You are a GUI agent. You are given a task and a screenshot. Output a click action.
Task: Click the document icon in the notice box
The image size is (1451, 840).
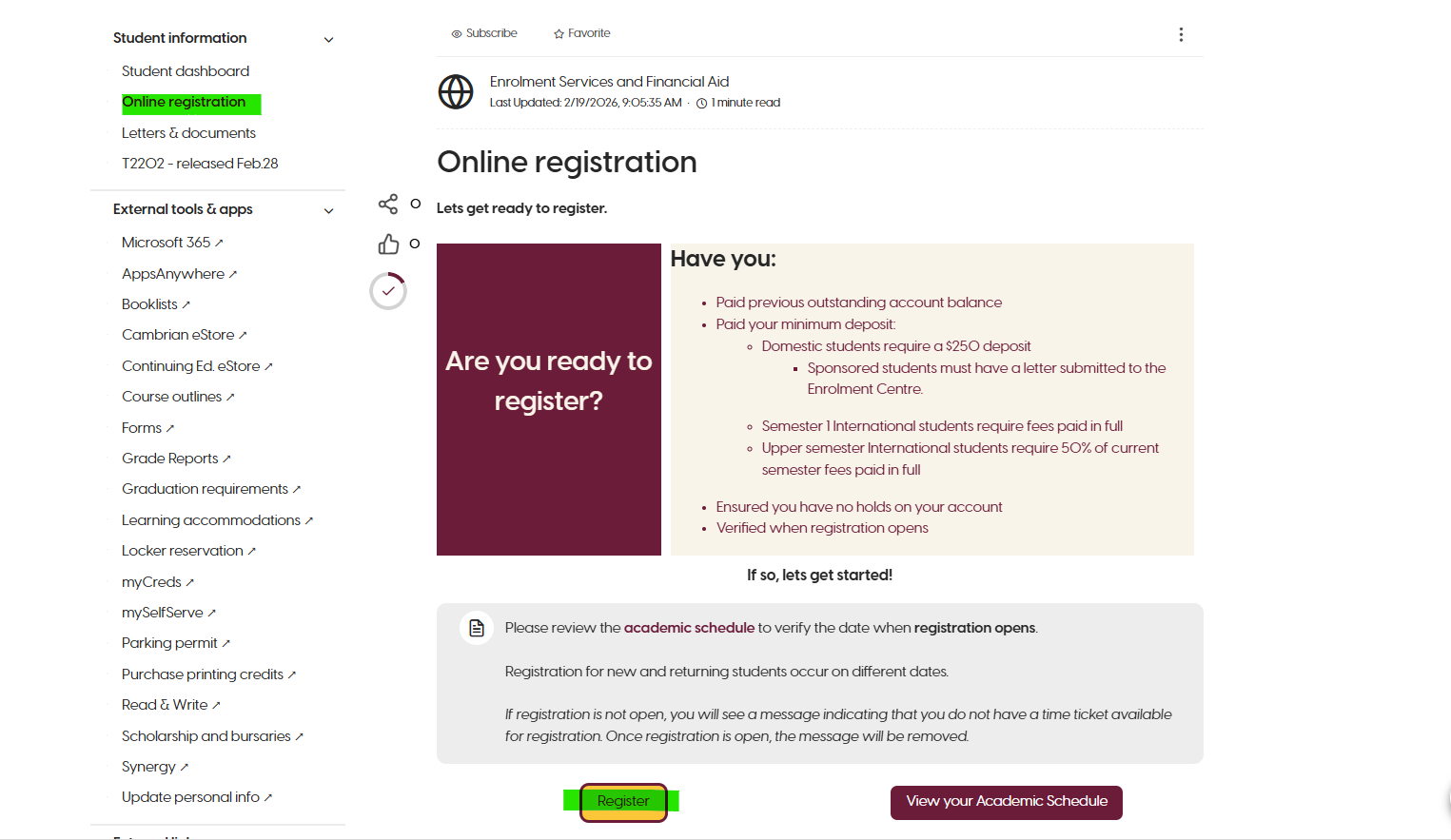477,628
